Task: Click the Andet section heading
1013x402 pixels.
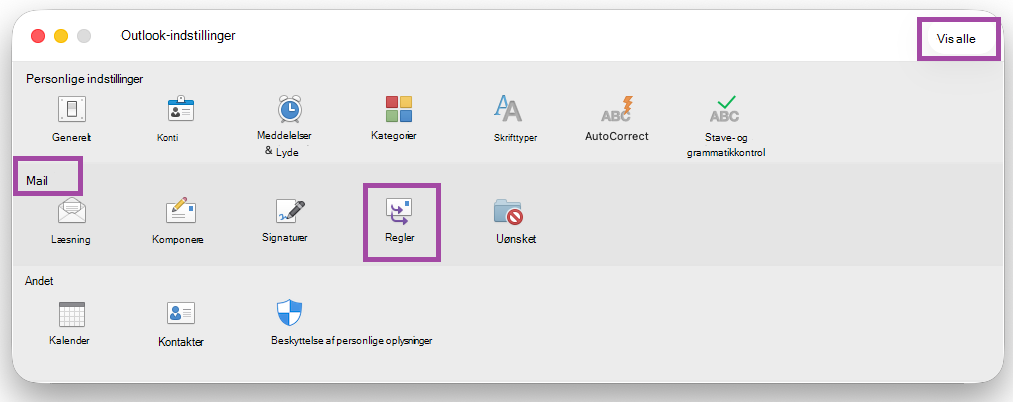Action: coord(39,281)
